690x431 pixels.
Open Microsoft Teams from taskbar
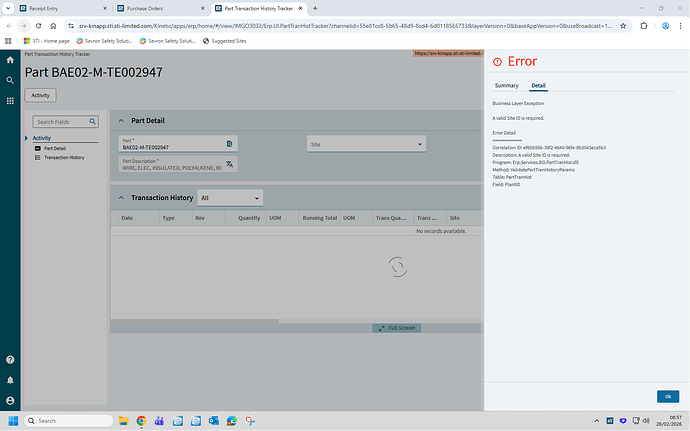click(159, 421)
